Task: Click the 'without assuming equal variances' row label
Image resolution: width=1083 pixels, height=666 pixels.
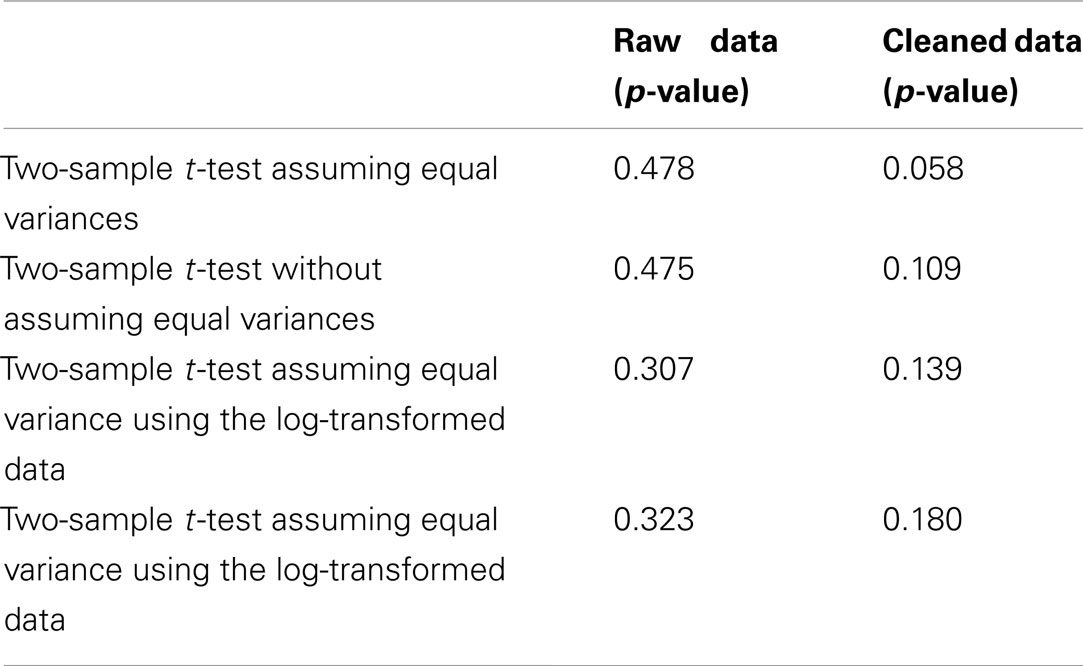Action: [191, 294]
